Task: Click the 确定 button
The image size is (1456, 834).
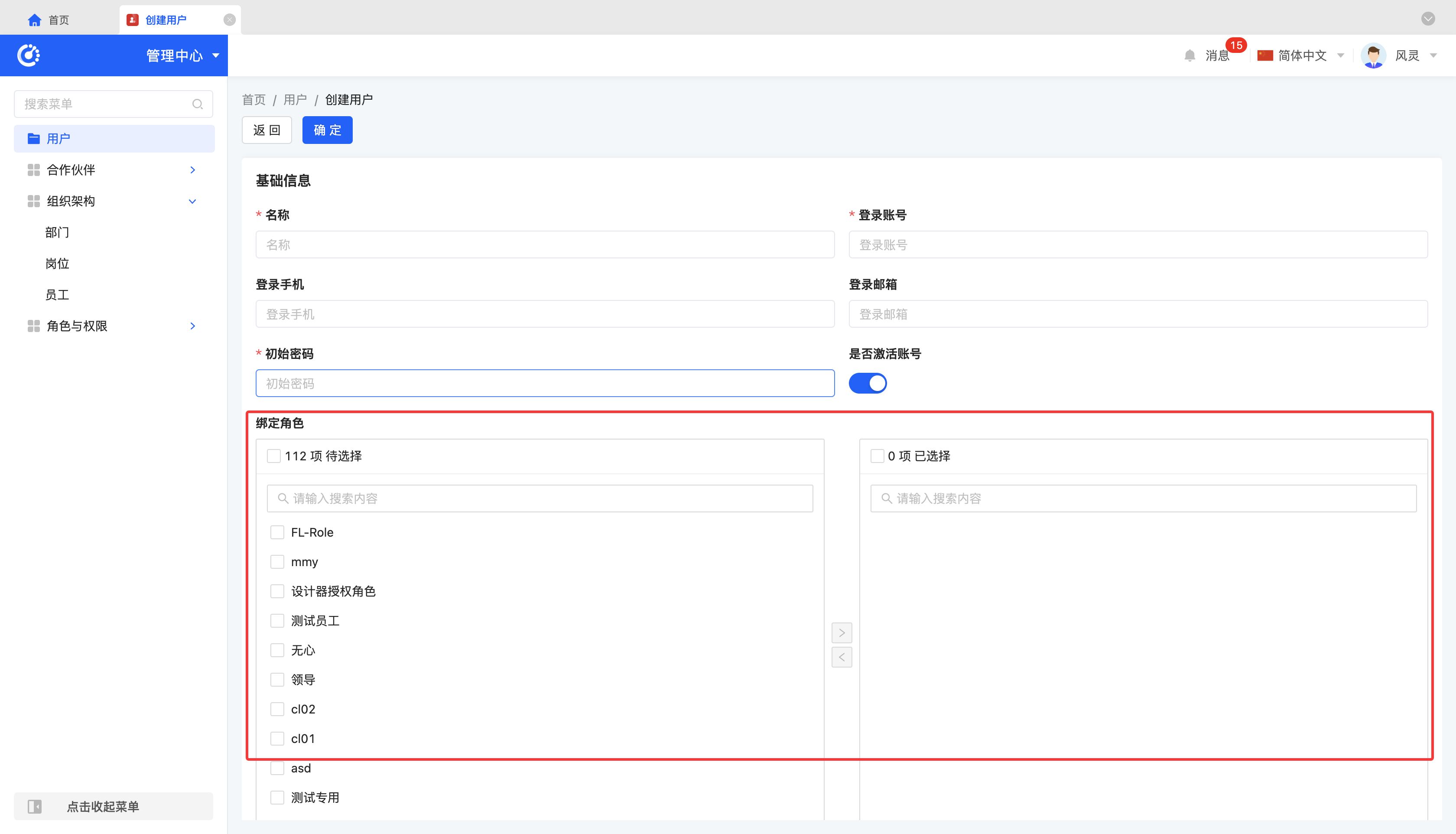Action: point(327,130)
